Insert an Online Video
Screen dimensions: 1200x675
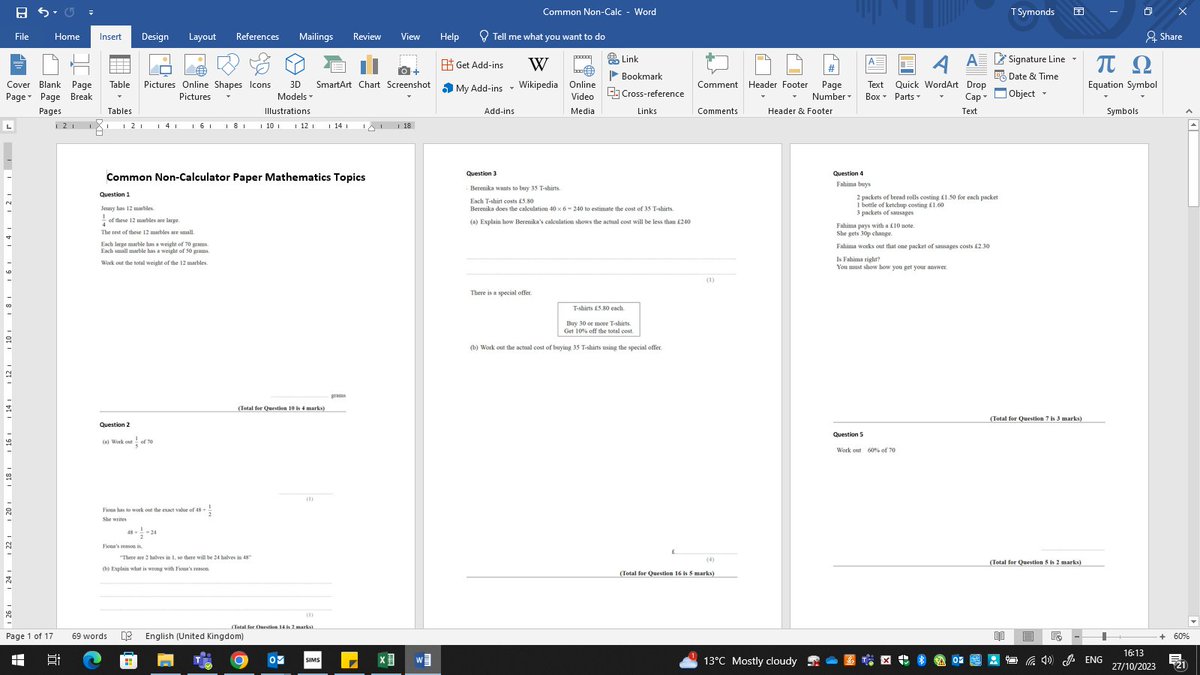point(582,78)
